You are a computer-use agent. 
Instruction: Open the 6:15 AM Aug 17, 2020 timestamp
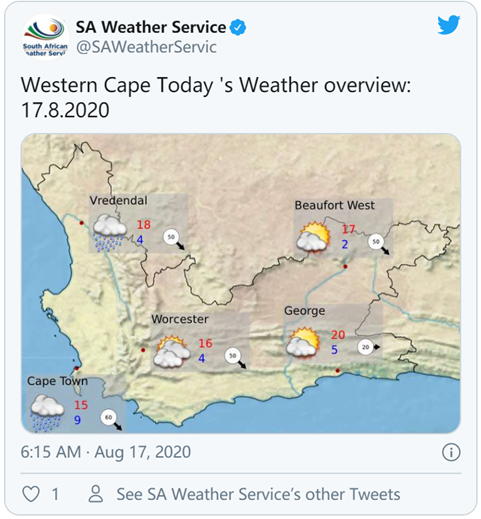(106, 452)
